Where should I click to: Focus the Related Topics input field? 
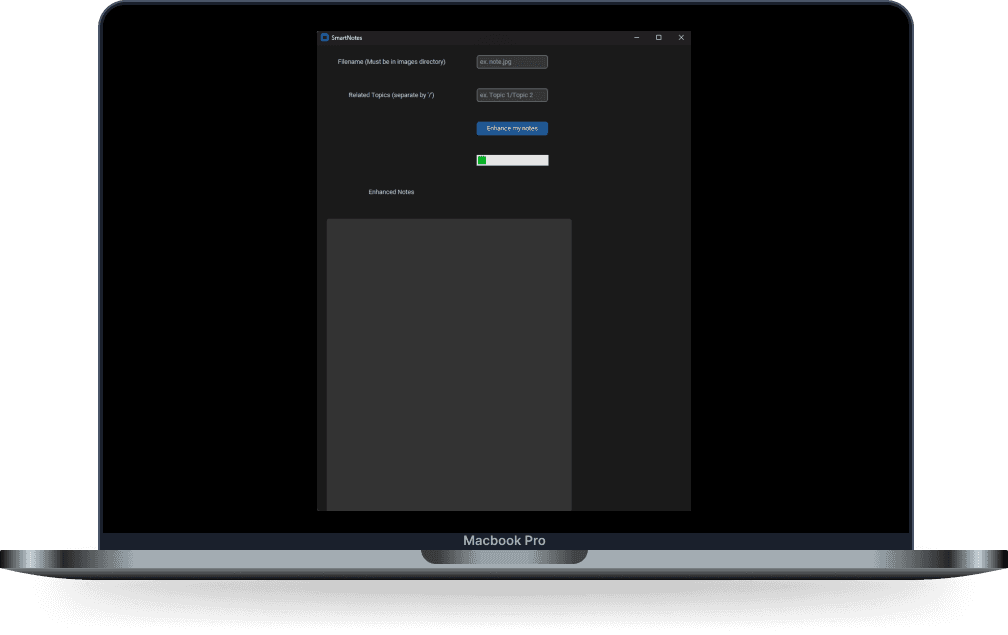pyautogui.click(x=512, y=95)
